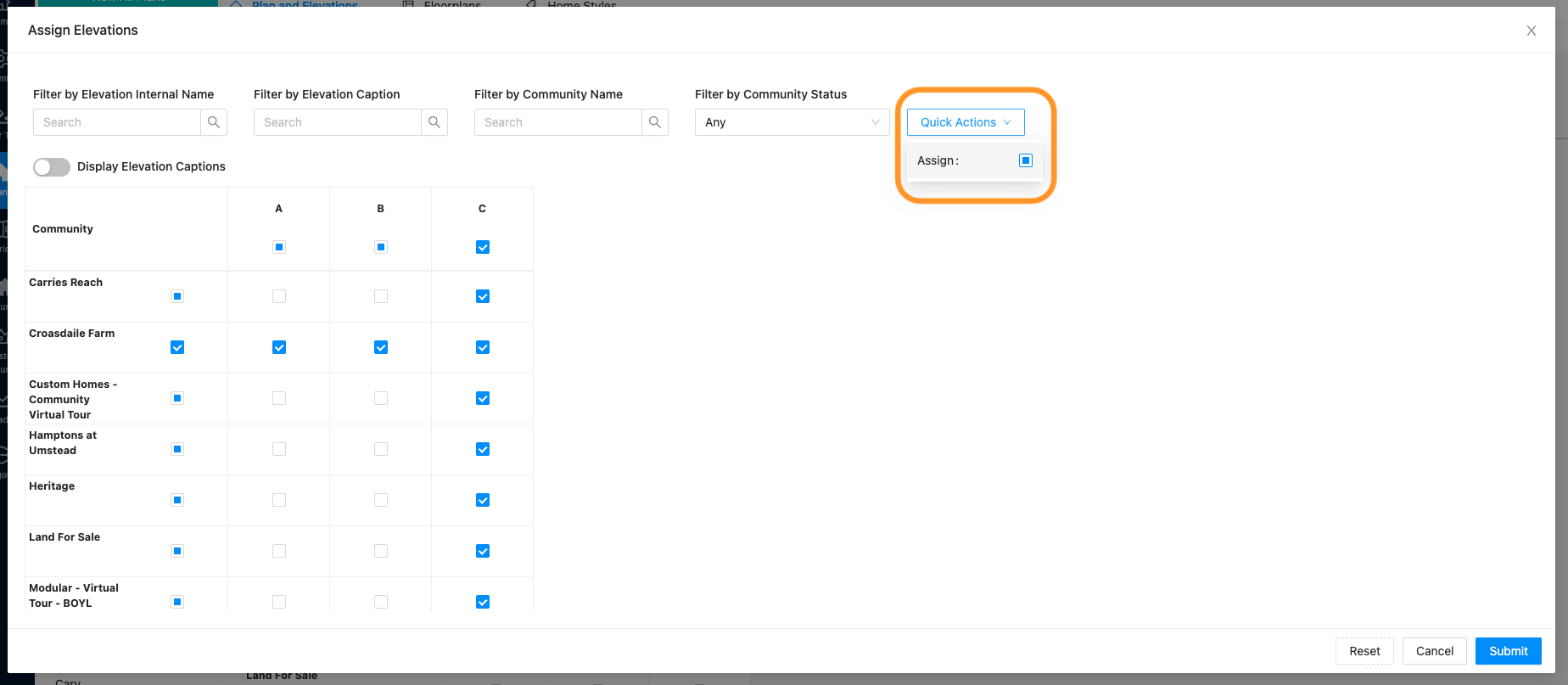Uncheck elevation B for Croasdaile Farm
The image size is (1568, 685).
click(381, 347)
